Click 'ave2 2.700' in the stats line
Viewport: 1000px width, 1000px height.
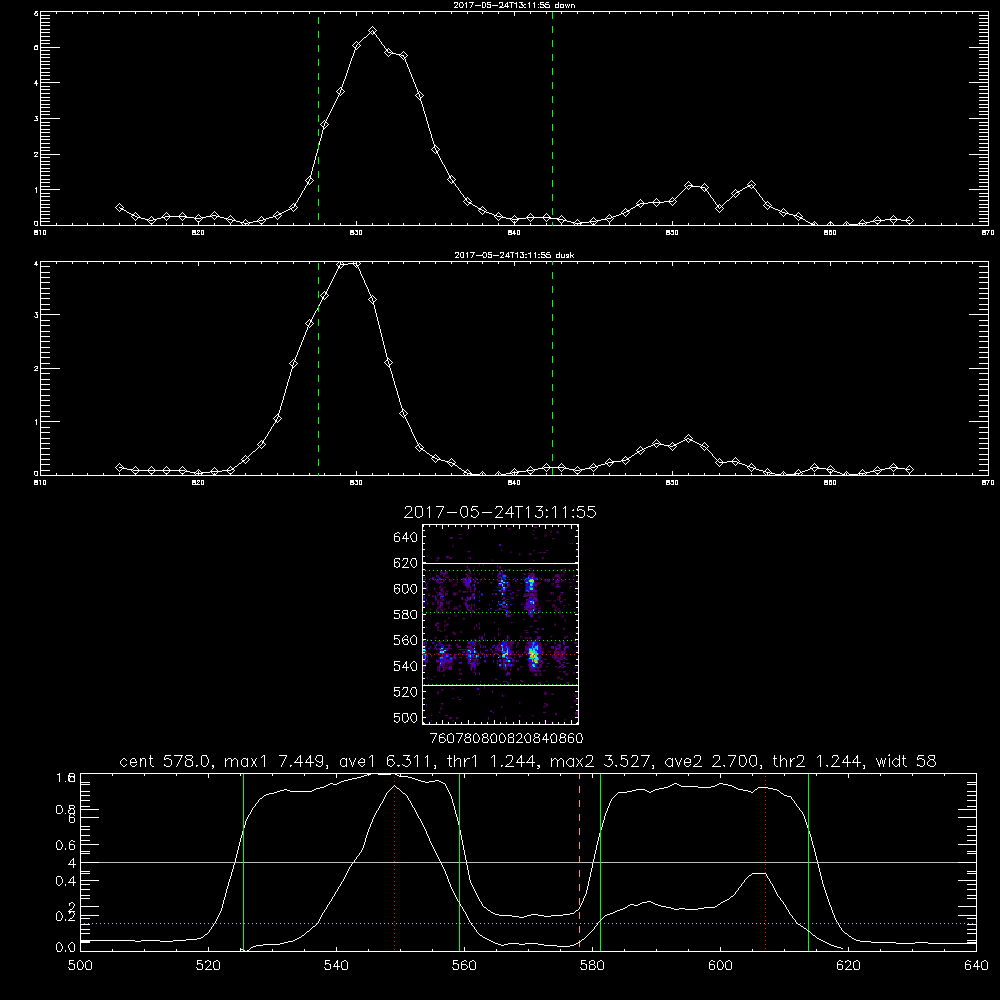[x=712, y=761]
